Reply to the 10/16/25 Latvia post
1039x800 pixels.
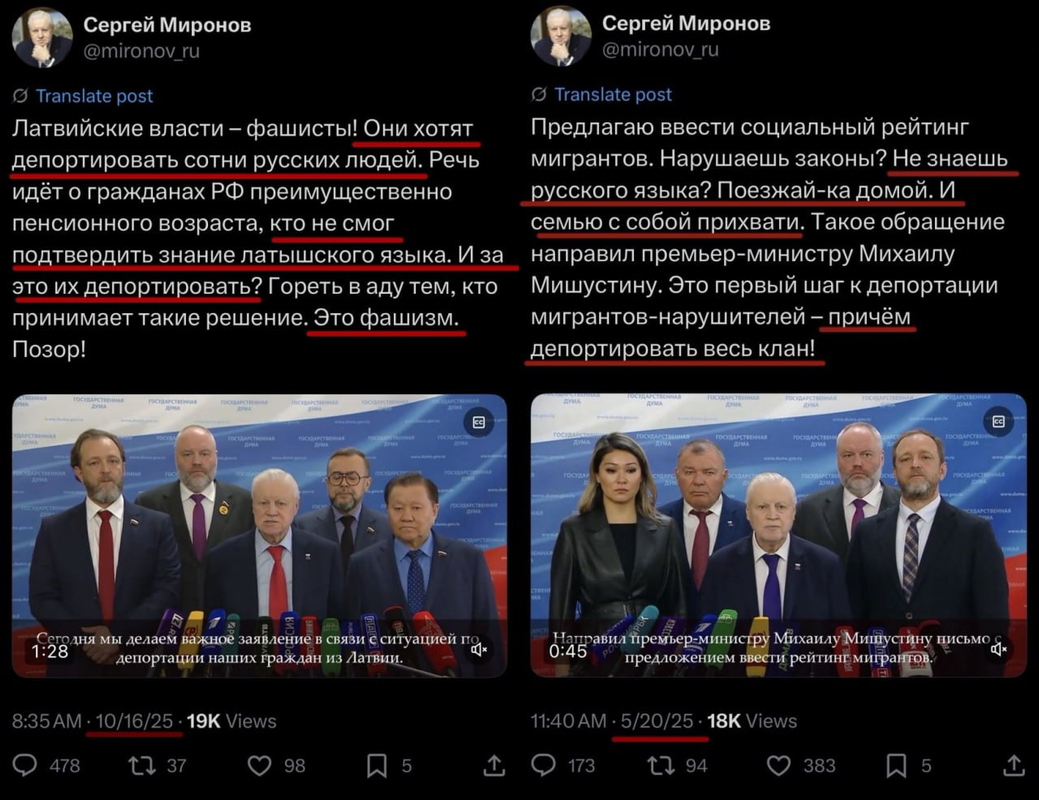pos(25,766)
